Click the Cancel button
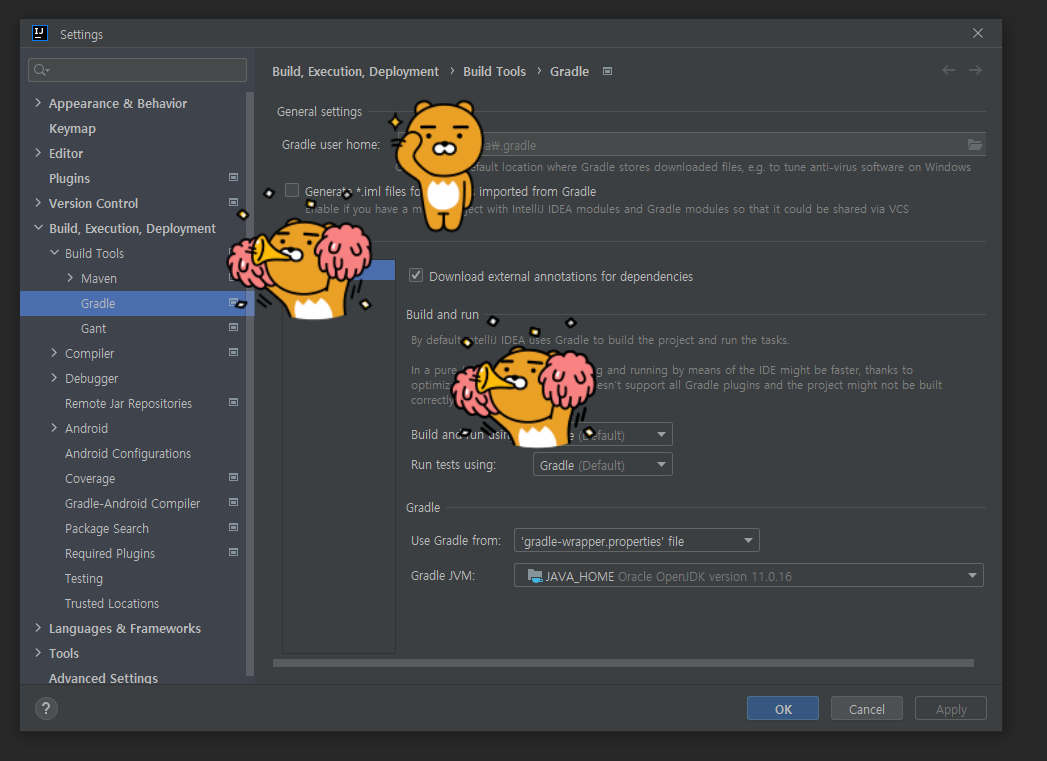 click(x=867, y=708)
